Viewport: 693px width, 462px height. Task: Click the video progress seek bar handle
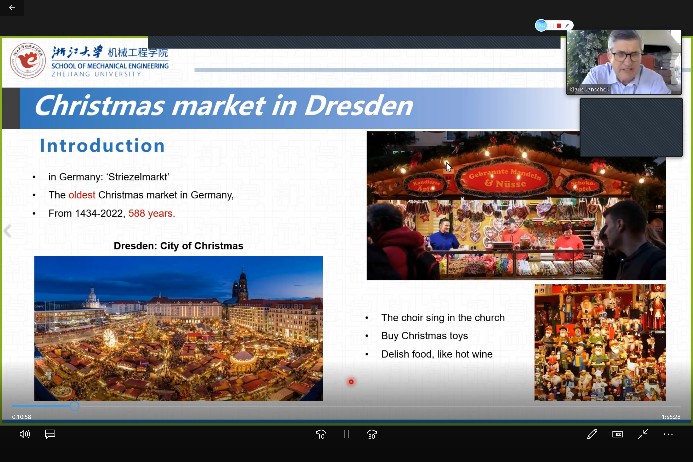tap(74, 407)
